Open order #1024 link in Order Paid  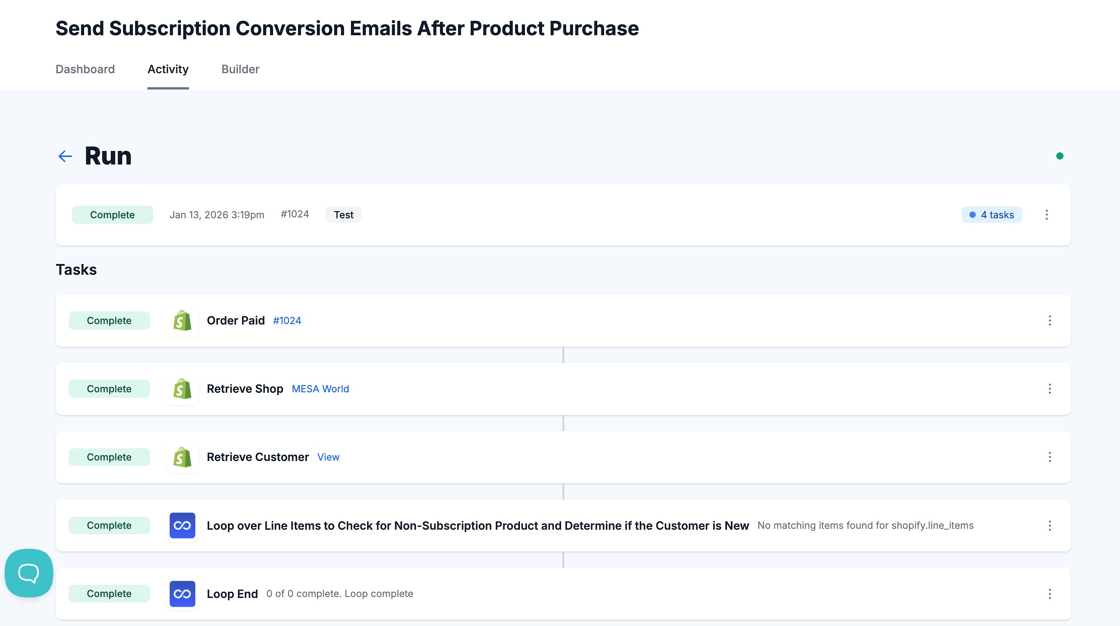click(287, 321)
